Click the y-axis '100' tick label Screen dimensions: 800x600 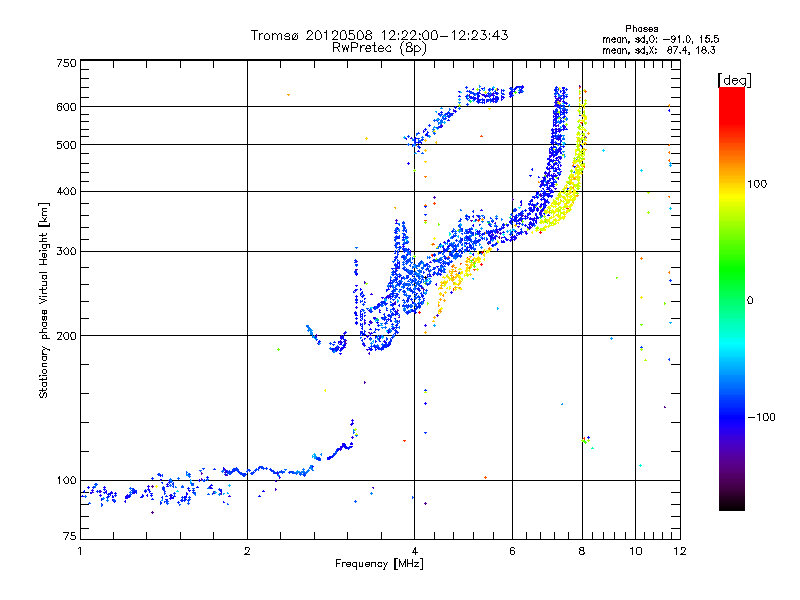tap(66, 481)
